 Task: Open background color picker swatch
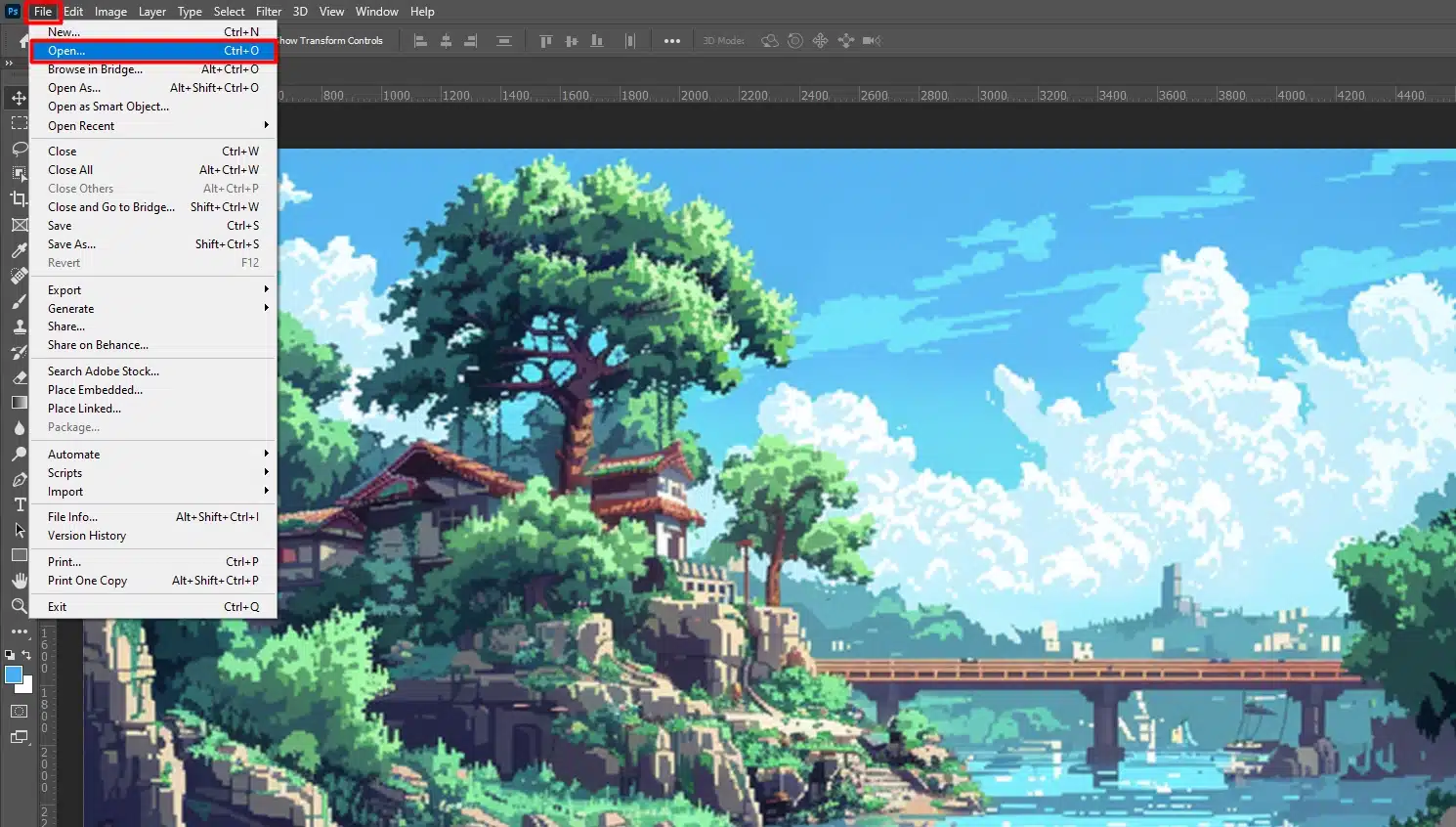coord(26,687)
